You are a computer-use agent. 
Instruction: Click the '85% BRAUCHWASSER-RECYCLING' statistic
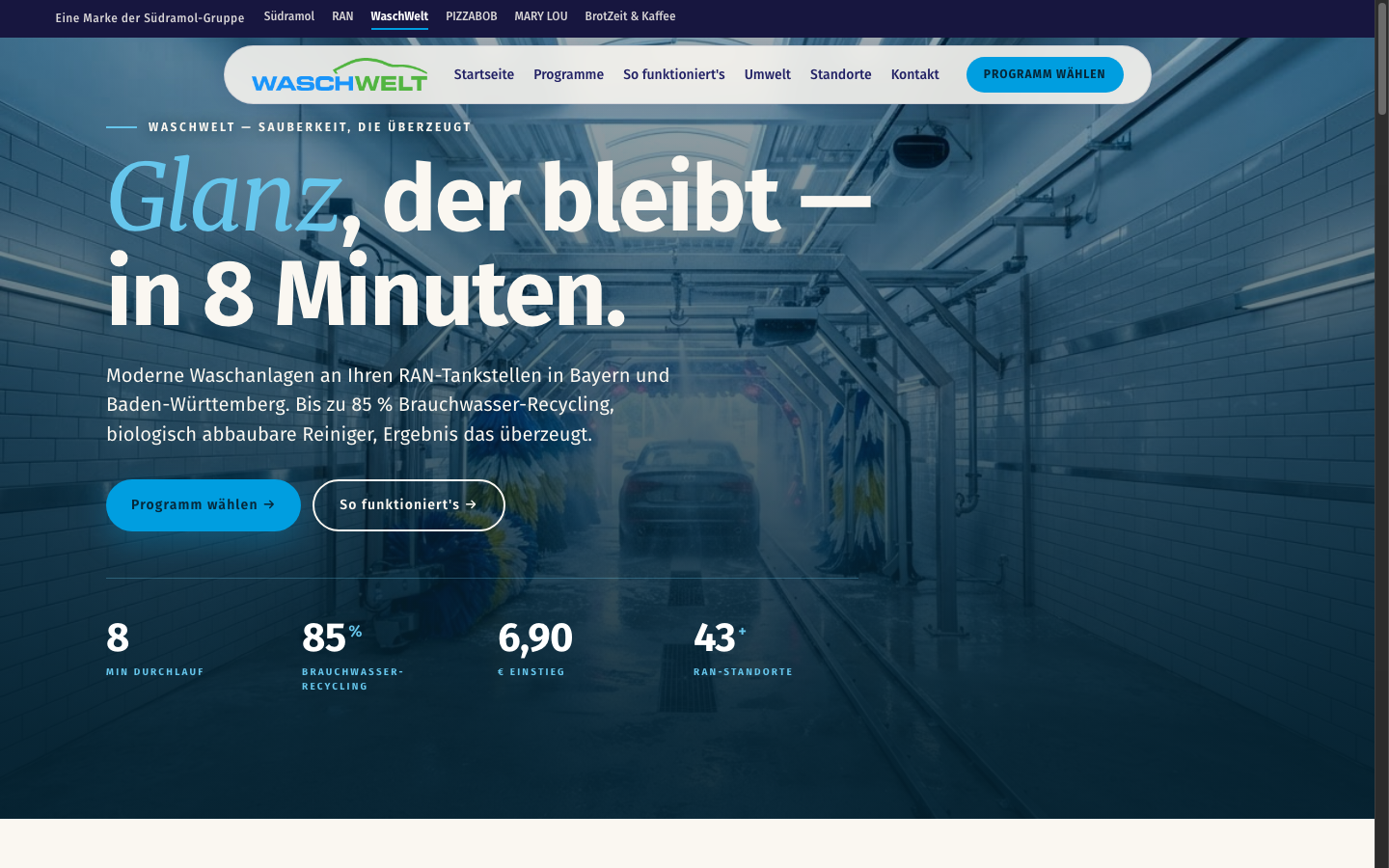(353, 655)
